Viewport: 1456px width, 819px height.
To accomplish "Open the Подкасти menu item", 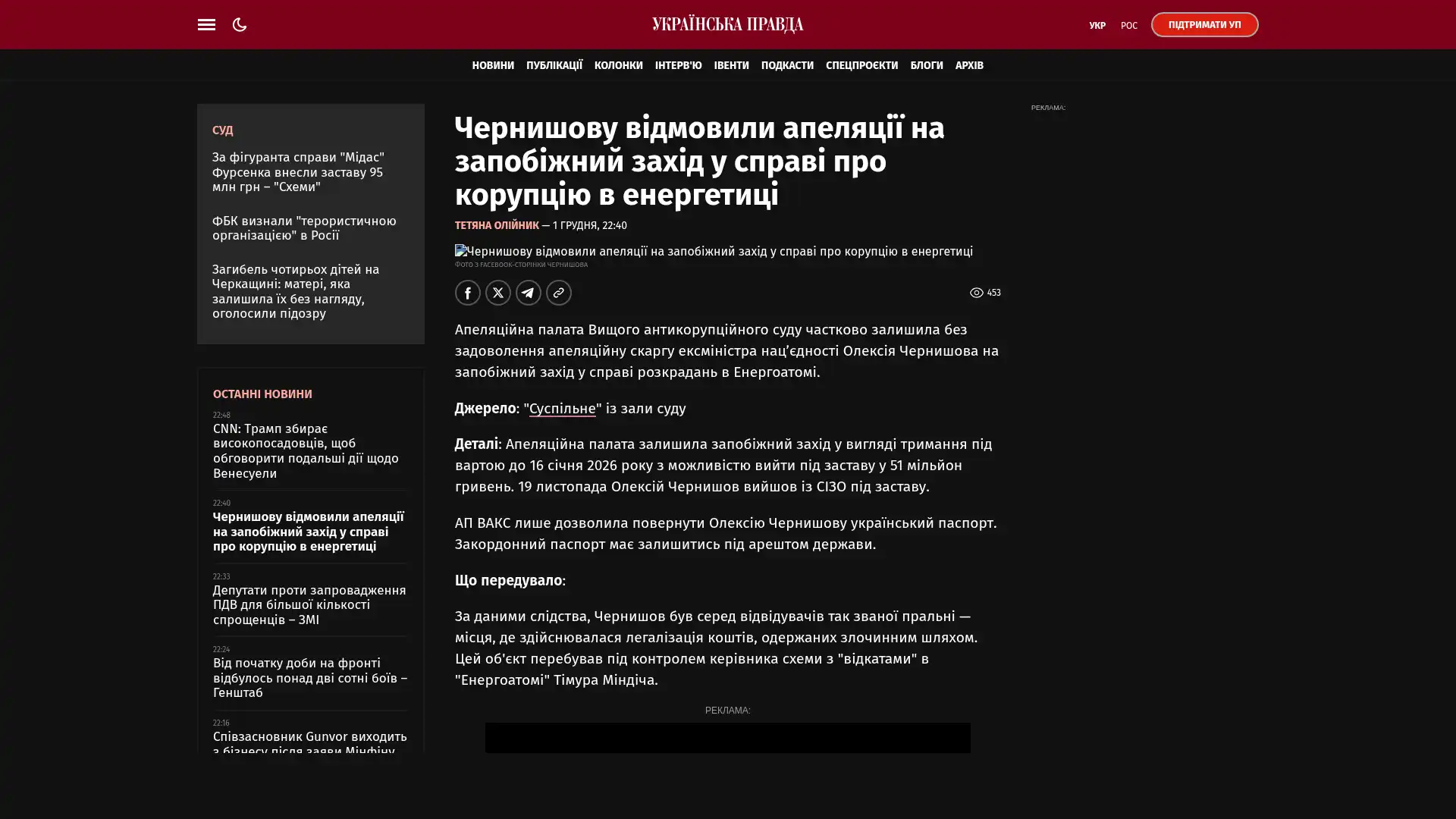I will point(786,65).
